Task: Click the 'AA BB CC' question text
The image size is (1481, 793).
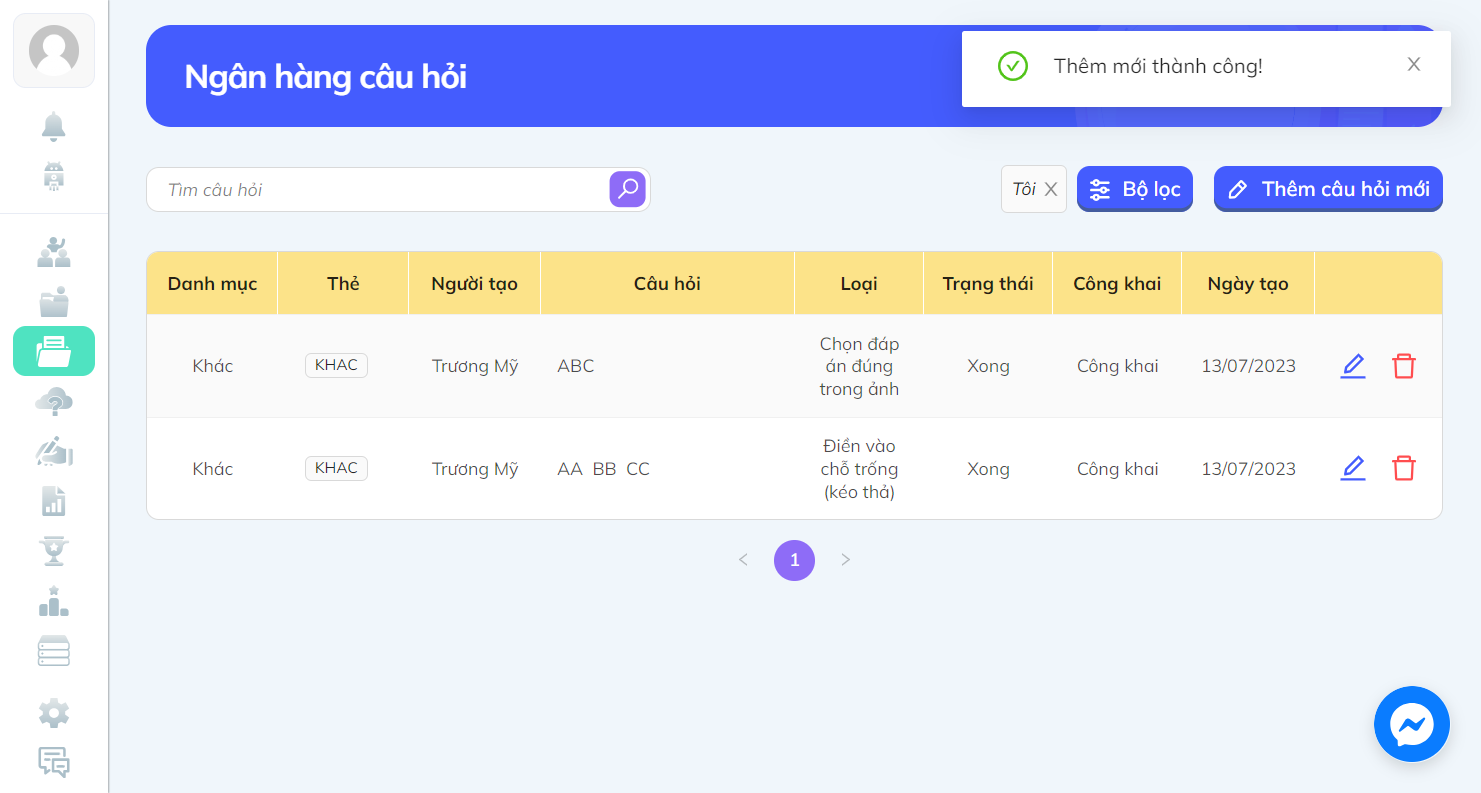Action: pyautogui.click(x=603, y=469)
